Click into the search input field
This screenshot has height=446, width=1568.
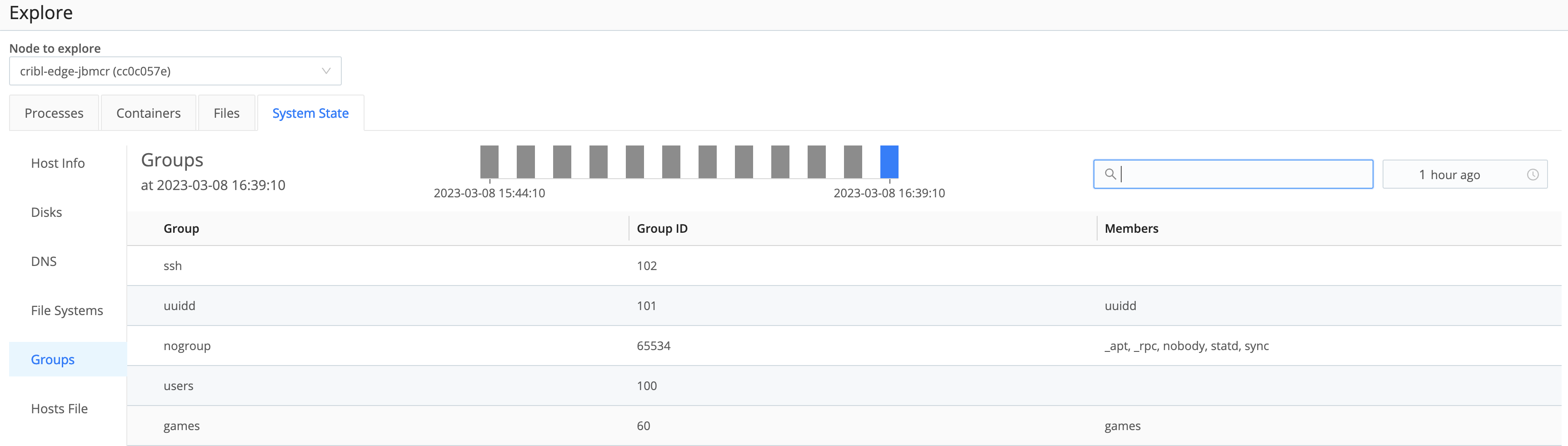click(1233, 174)
